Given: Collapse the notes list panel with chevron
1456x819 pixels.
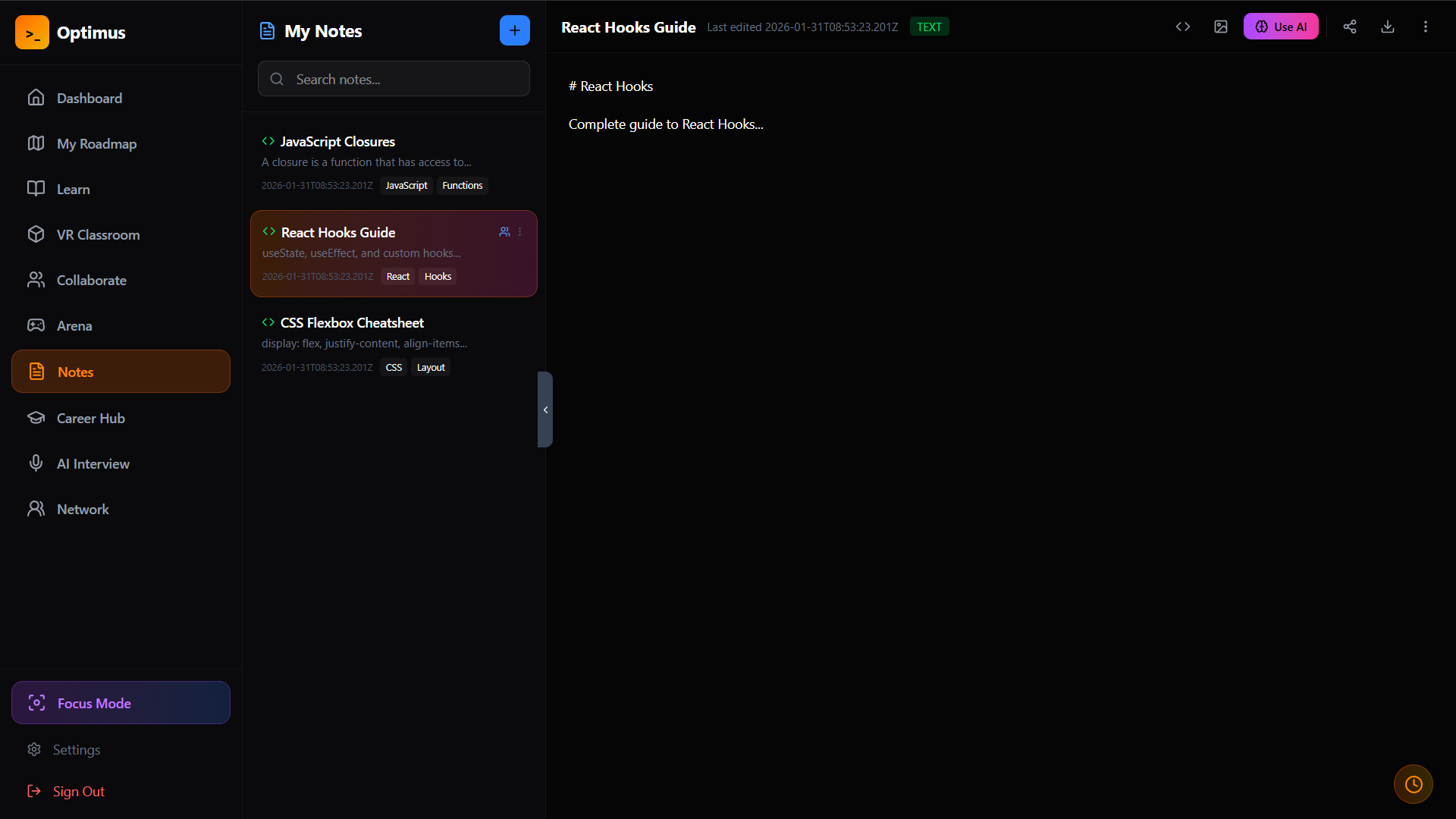Looking at the screenshot, I should pyautogui.click(x=545, y=409).
